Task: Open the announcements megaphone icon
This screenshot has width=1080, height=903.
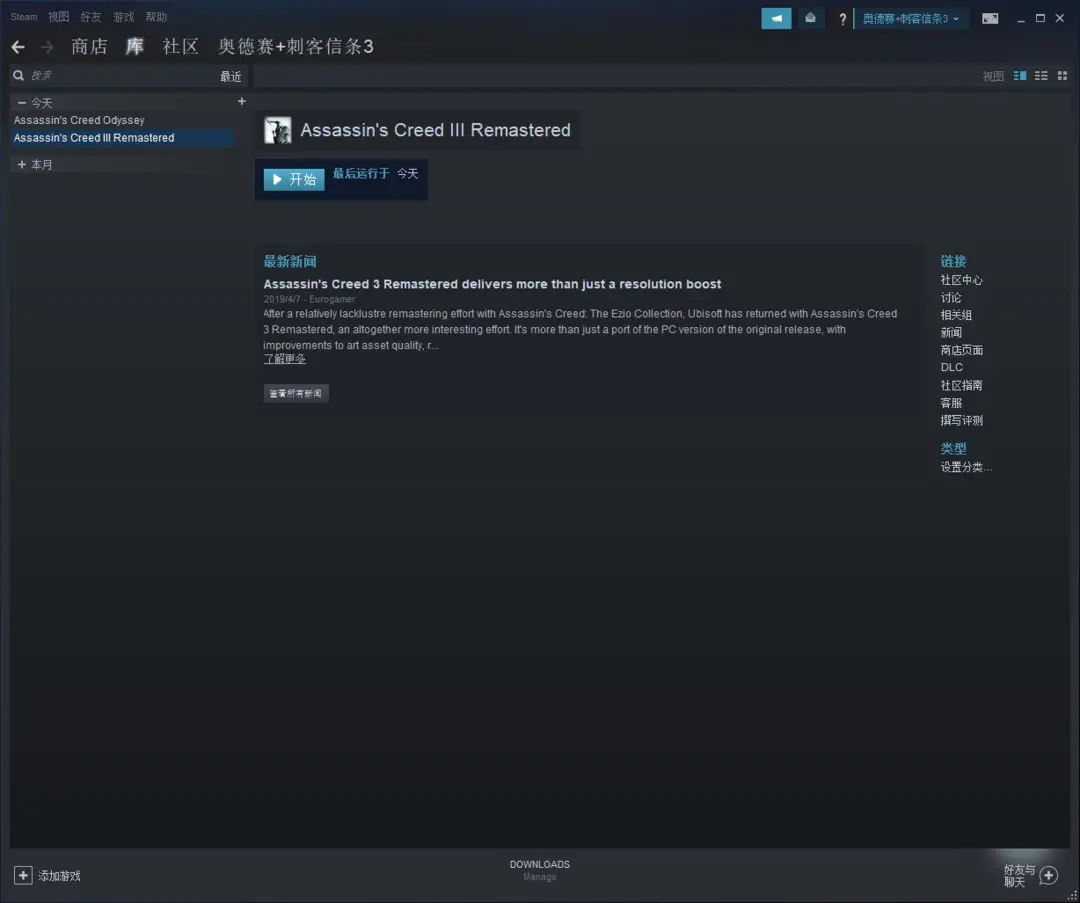Action: tap(776, 19)
